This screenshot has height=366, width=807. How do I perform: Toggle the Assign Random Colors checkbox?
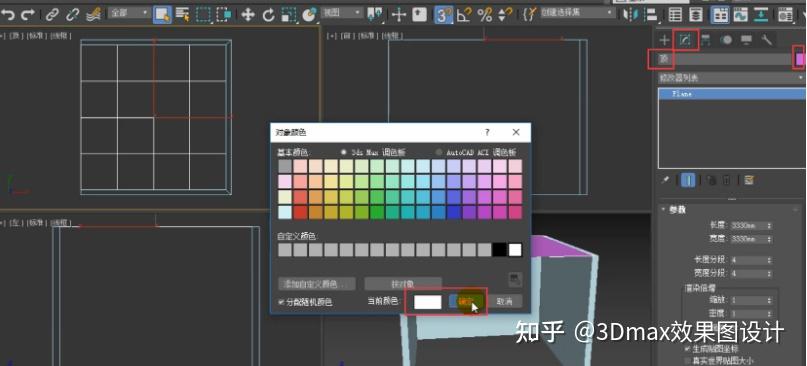[281, 302]
